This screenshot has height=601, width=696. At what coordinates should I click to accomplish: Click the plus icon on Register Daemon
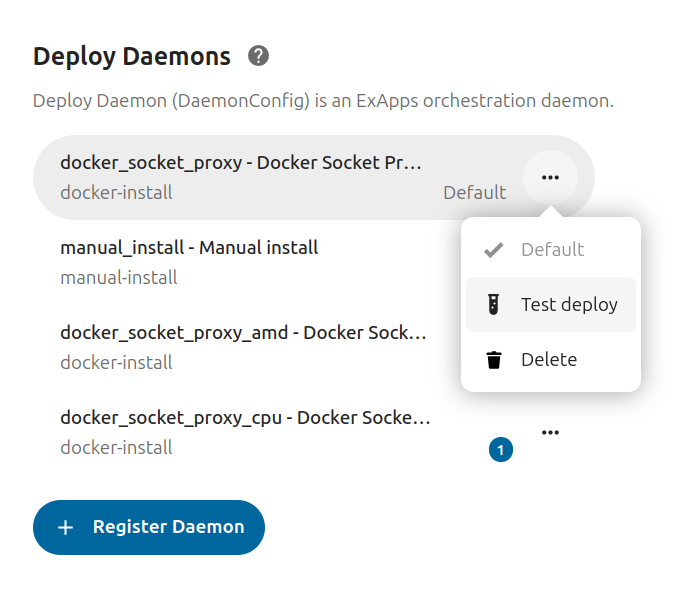point(66,527)
